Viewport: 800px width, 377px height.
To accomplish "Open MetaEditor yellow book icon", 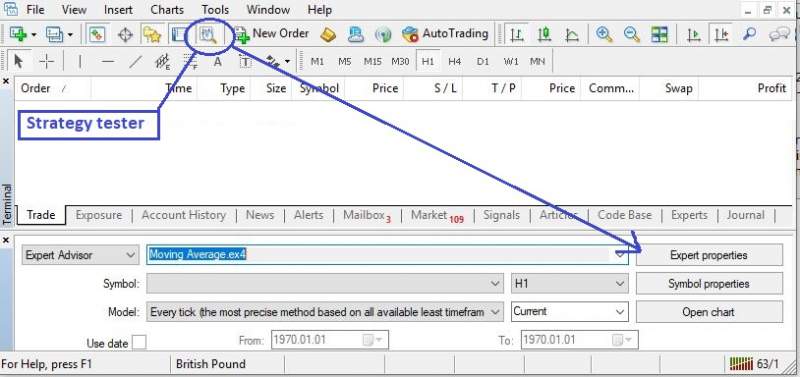I will (328, 35).
